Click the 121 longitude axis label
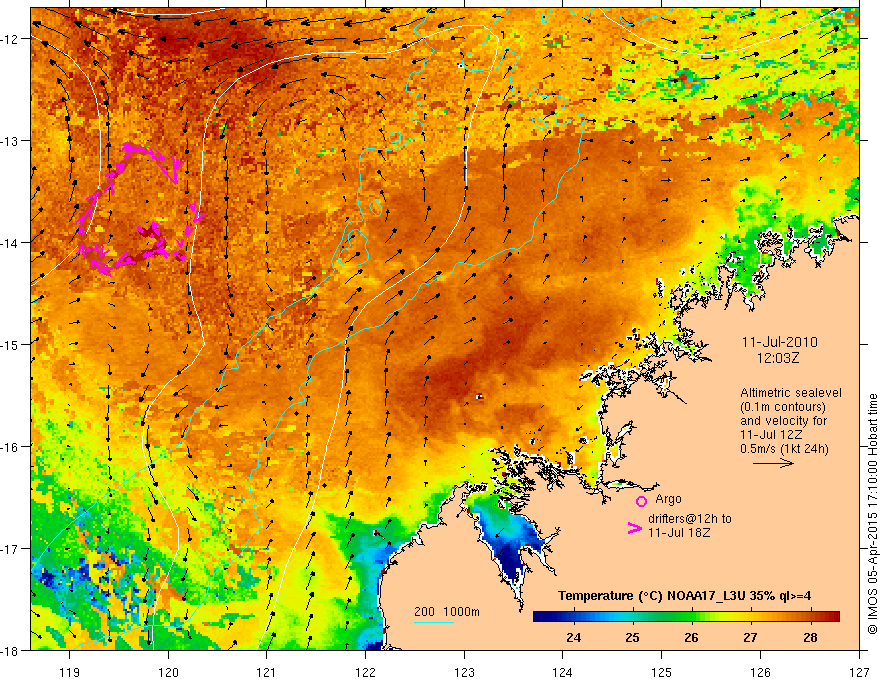 click(x=267, y=672)
